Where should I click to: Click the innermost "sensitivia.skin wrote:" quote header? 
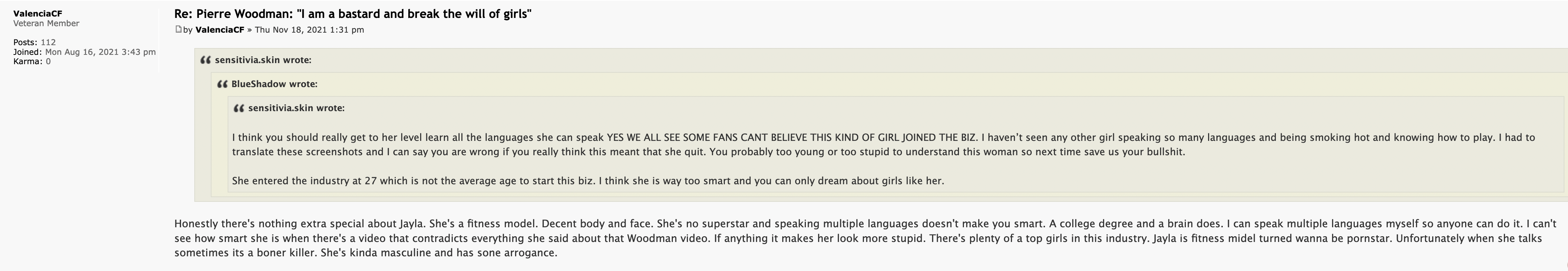(x=296, y=108)
